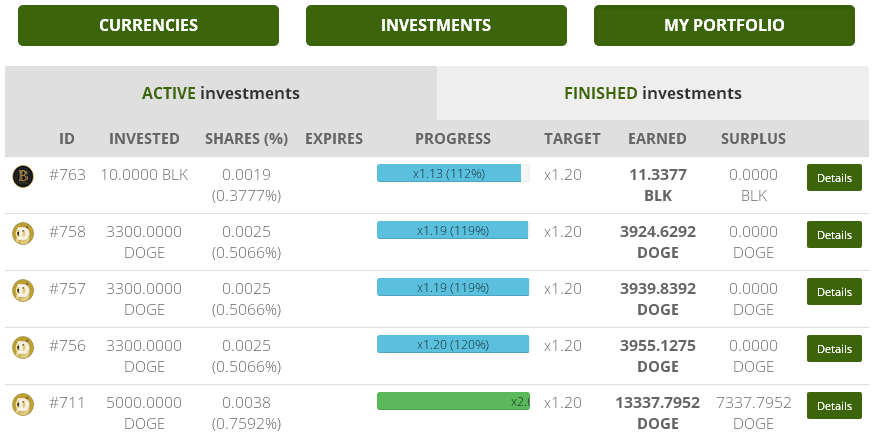Click the x1.13 (112%) progress bar
Viewport: 885px width, 432px height.
pos(452,173)
